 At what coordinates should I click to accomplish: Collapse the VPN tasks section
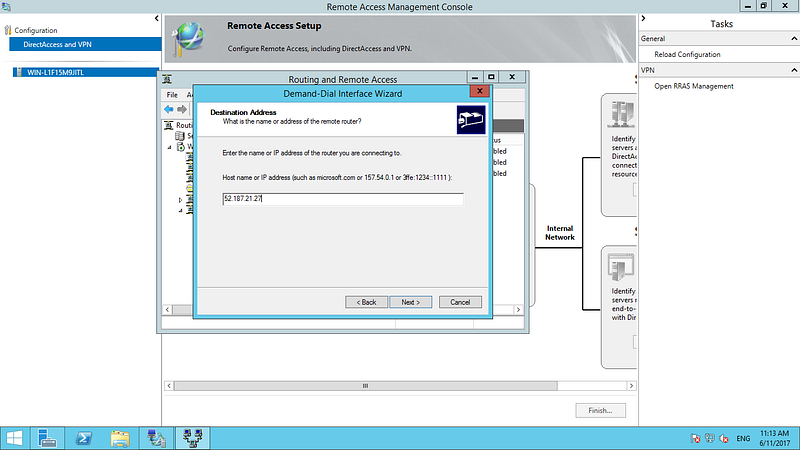[x=794, y=70]
